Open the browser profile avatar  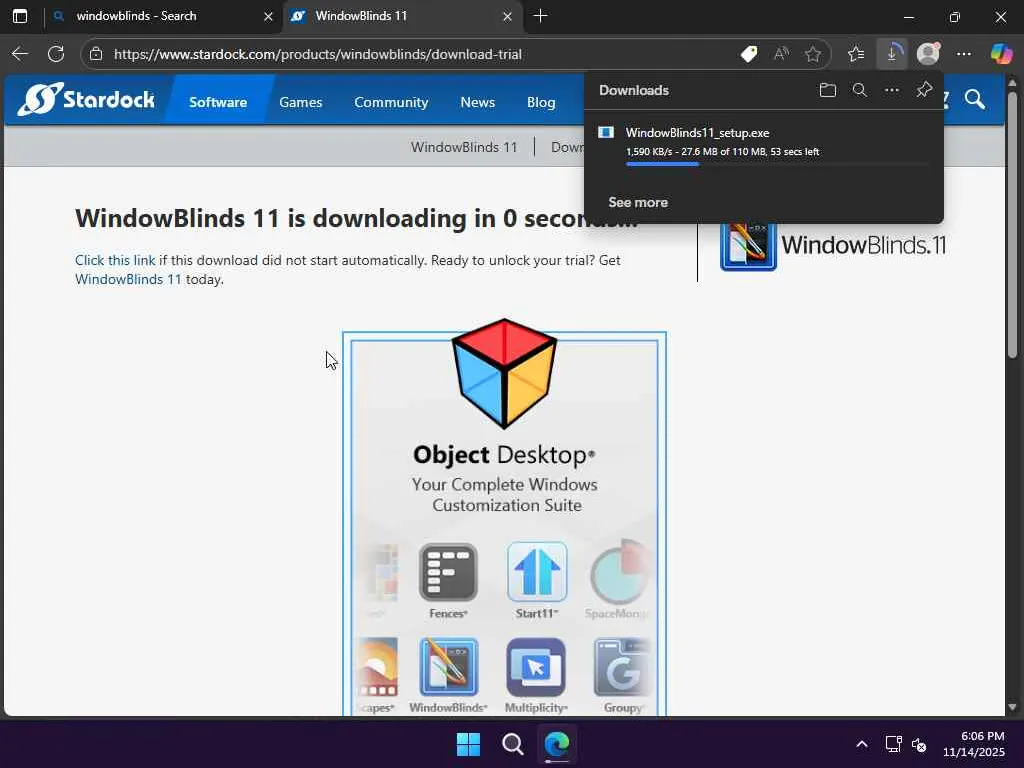coord(928,54)
